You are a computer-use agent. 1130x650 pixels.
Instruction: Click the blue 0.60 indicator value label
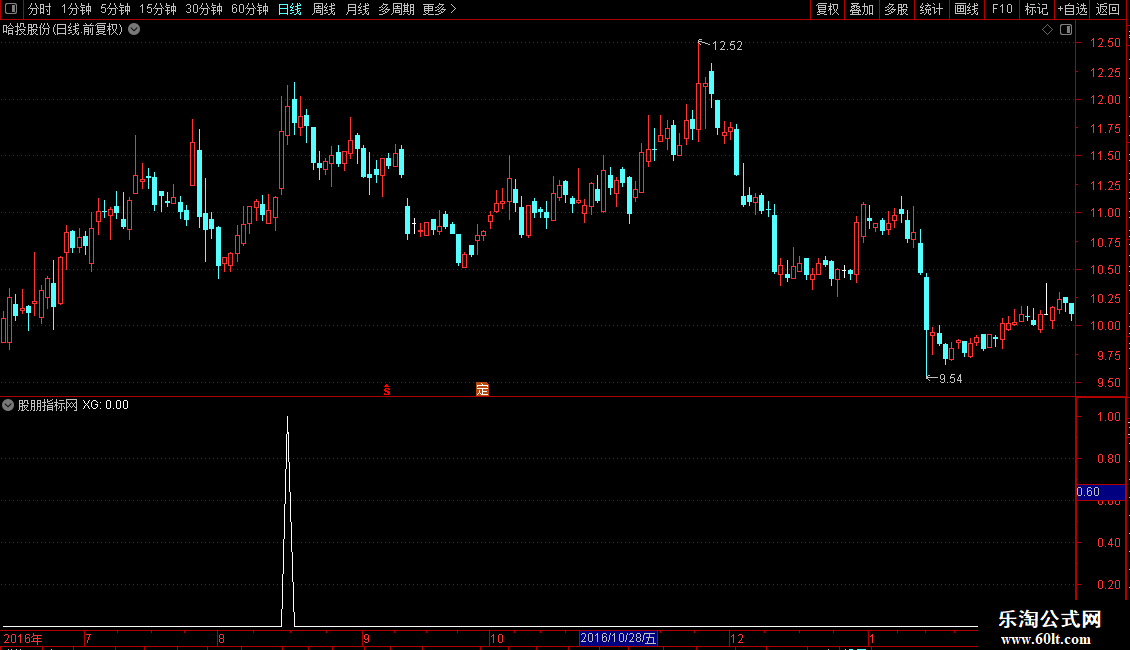pos(1100,492)
